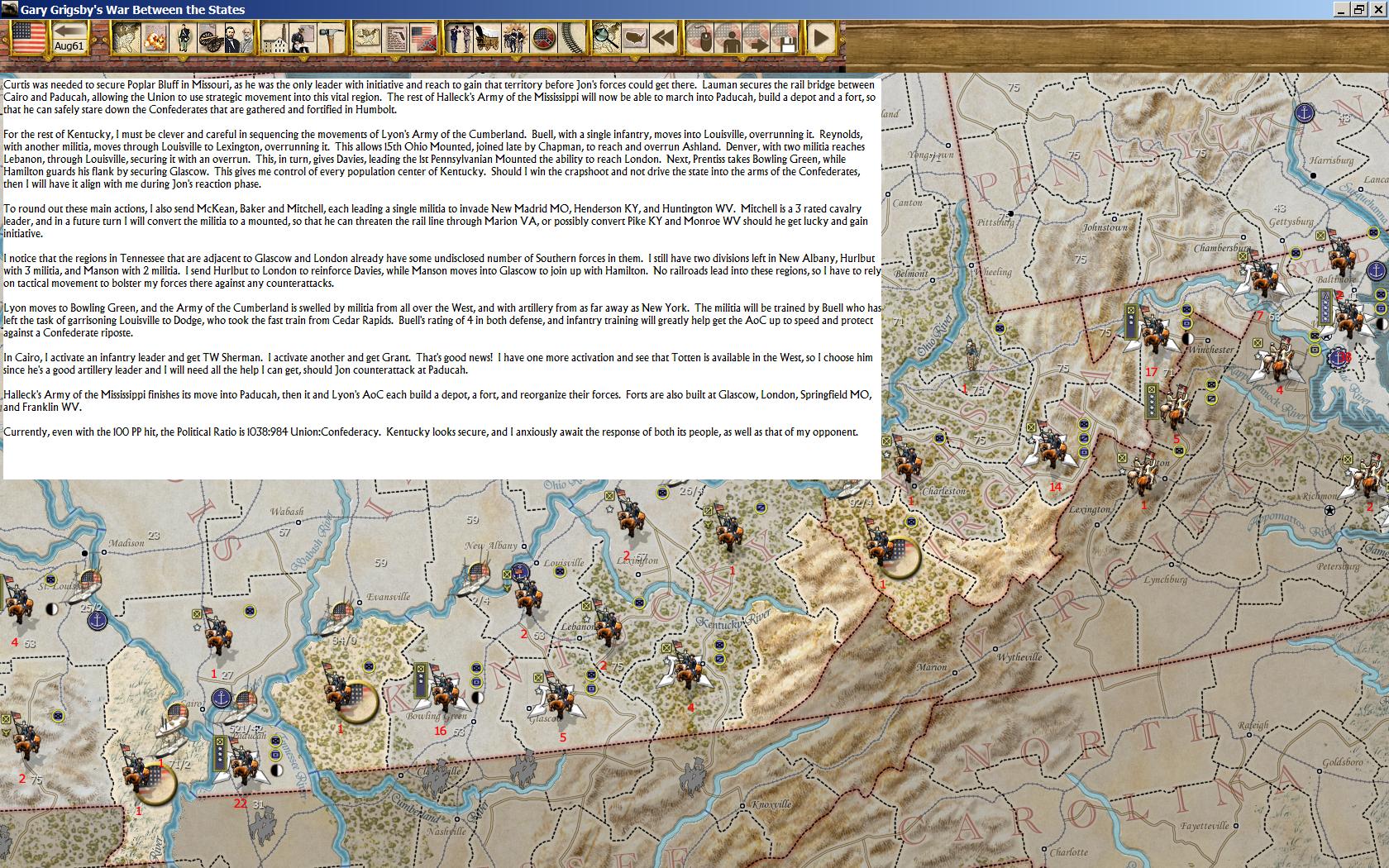Select the cannon artillery toolbar icon

click(210, 37)
